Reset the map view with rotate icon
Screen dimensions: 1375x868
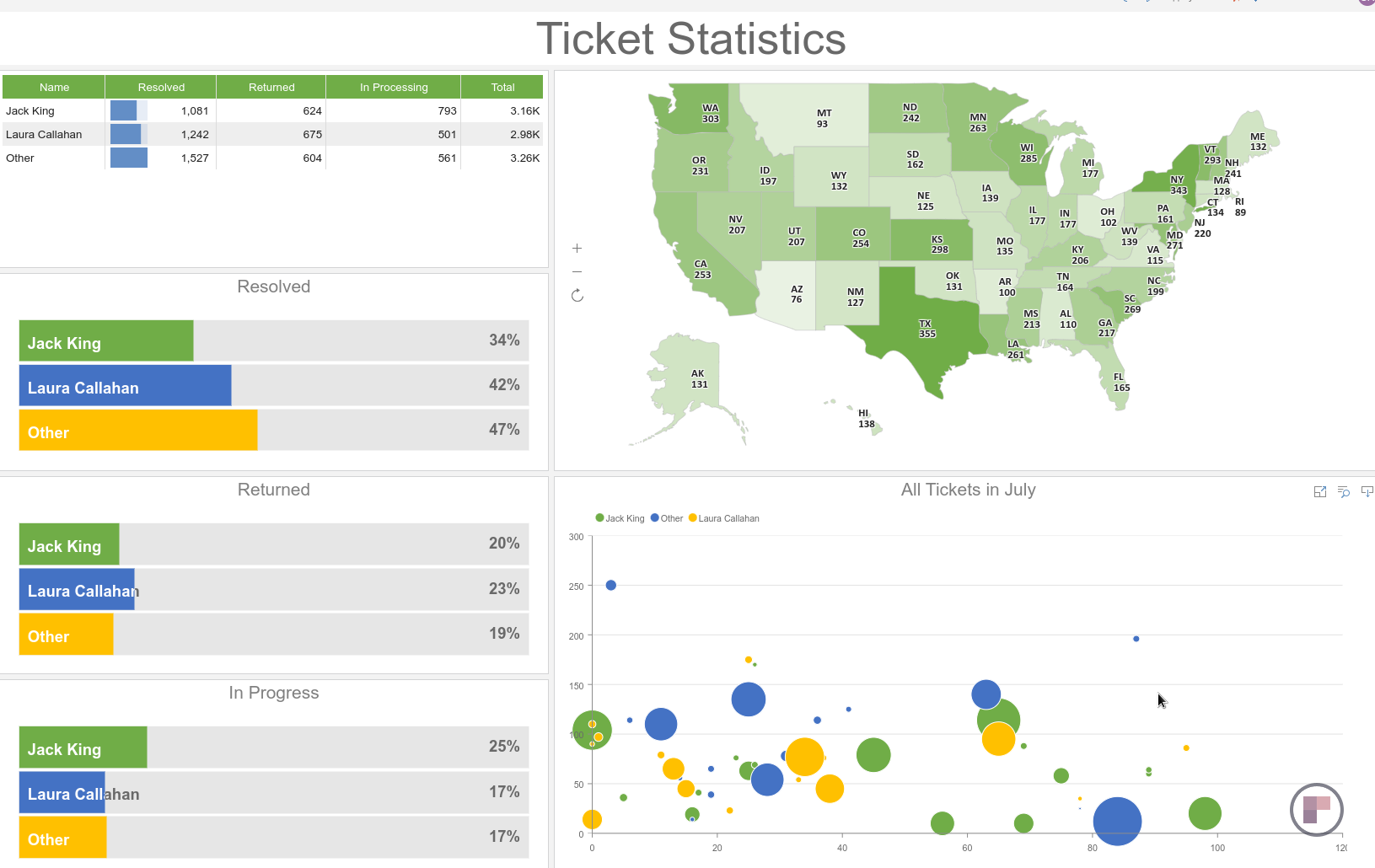tap(577, 296)
